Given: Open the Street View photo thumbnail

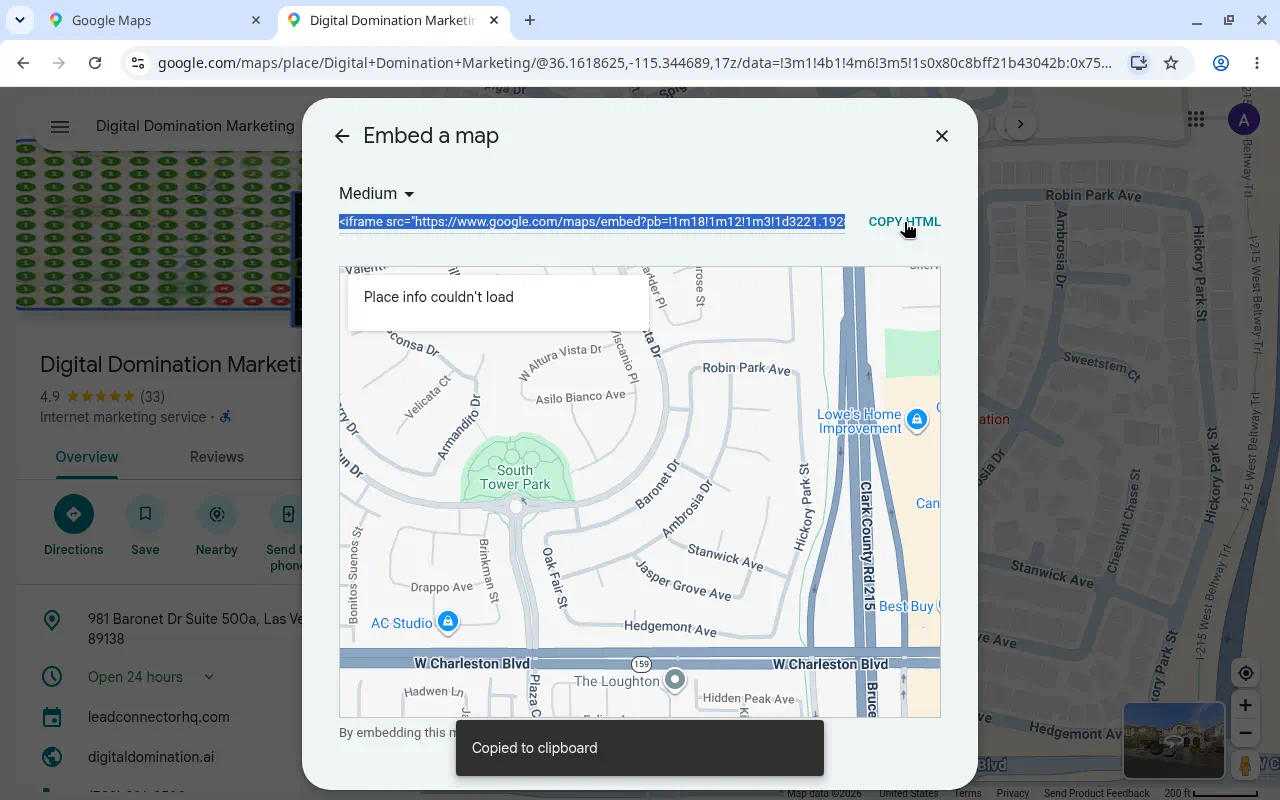Looking at the screenshot, I should [x=1174, y=741].
